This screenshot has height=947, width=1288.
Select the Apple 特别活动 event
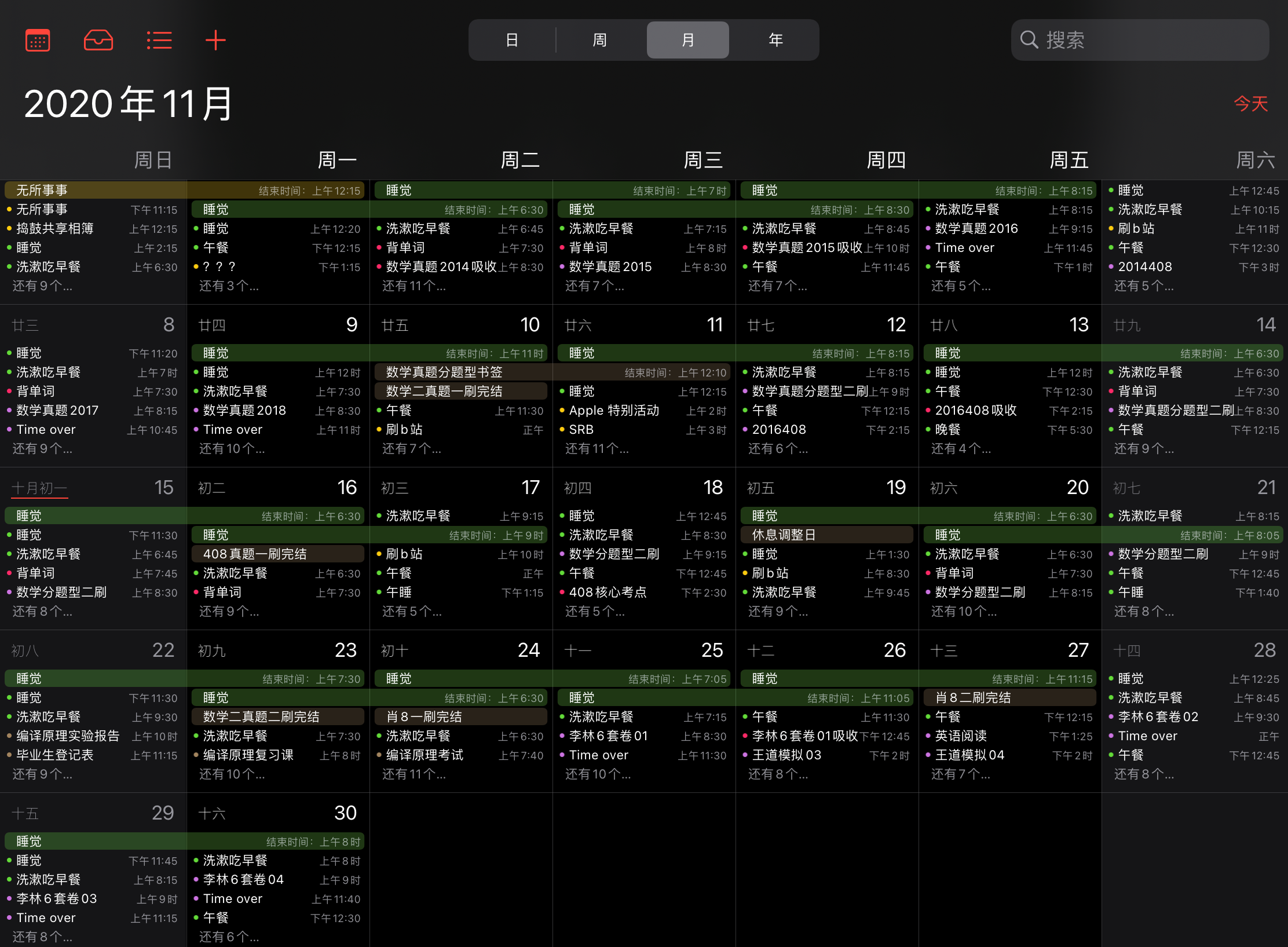[614, 410]
